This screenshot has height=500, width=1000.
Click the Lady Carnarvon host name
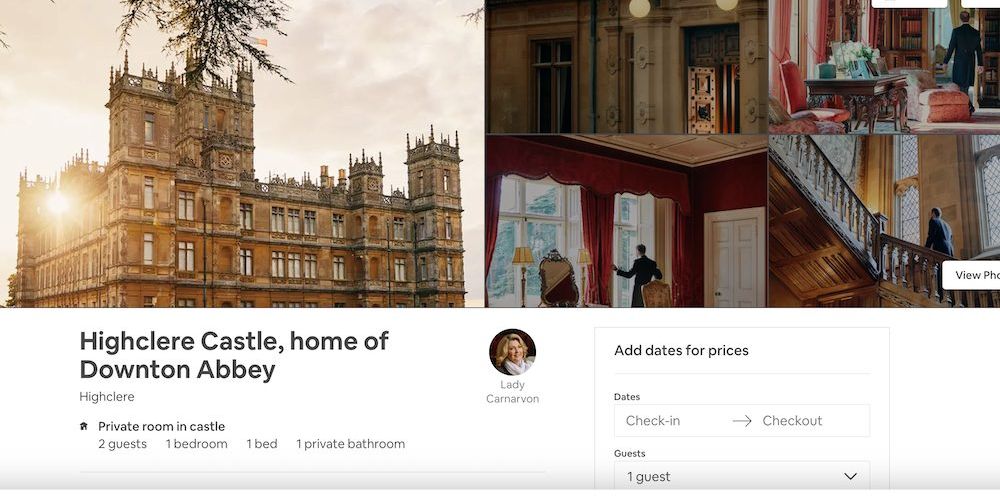(512, 392)
